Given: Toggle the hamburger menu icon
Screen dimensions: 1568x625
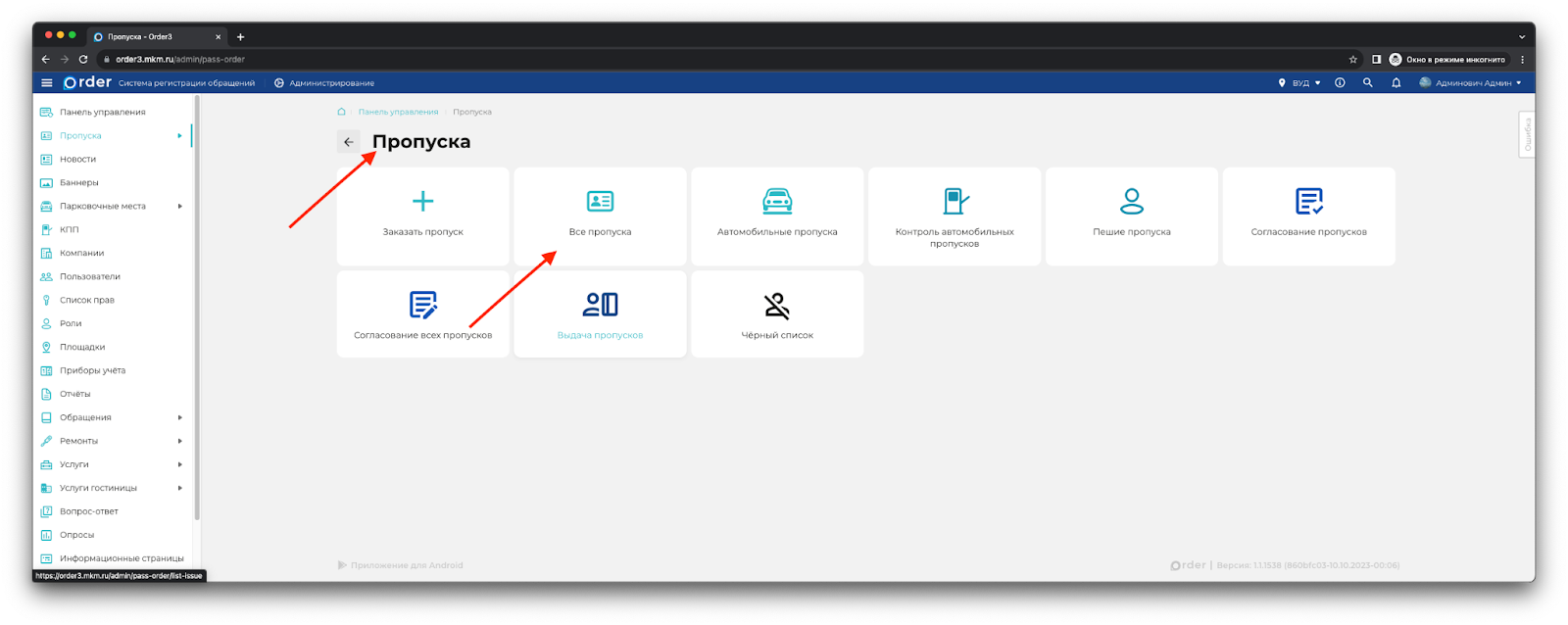Looking at the screenshot, I should tap(46, 83).
